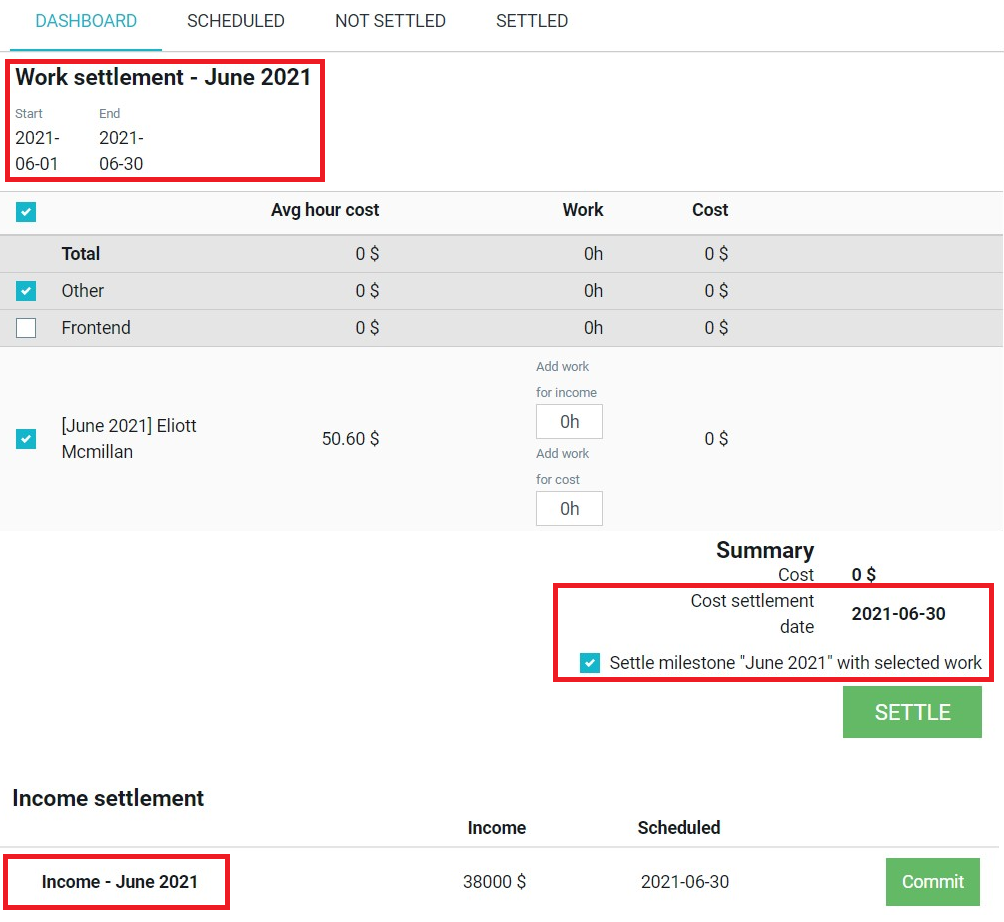Open the SETTLED tab
Image resolution: width=1004 pixels, height=922 pixels.
pyautogui.click(x=531, y=21)
